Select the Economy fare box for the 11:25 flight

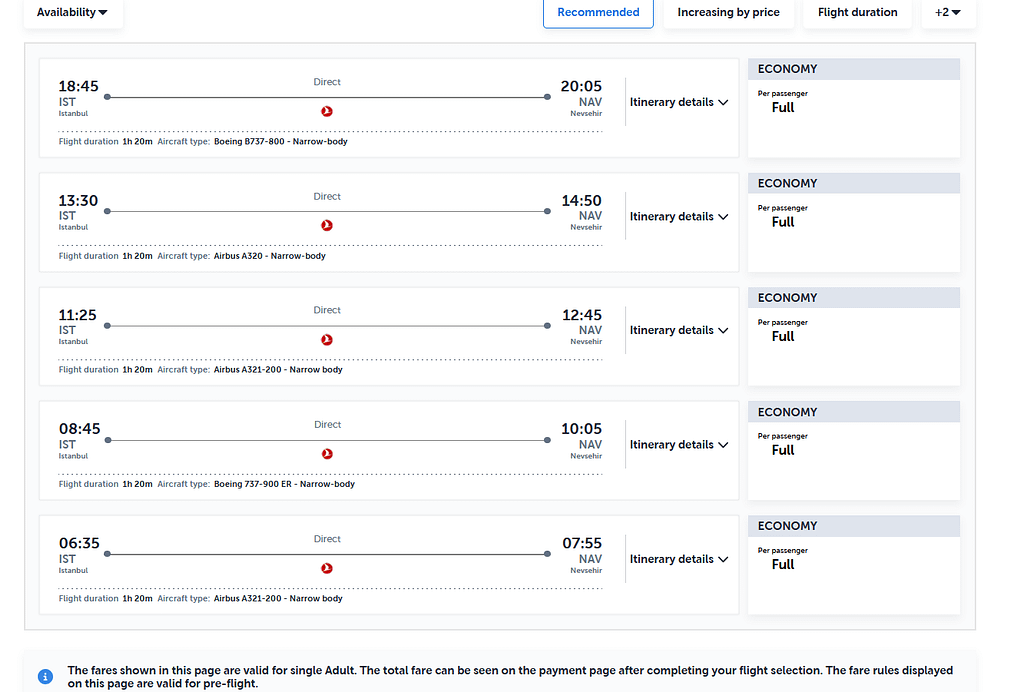[854, 337]
